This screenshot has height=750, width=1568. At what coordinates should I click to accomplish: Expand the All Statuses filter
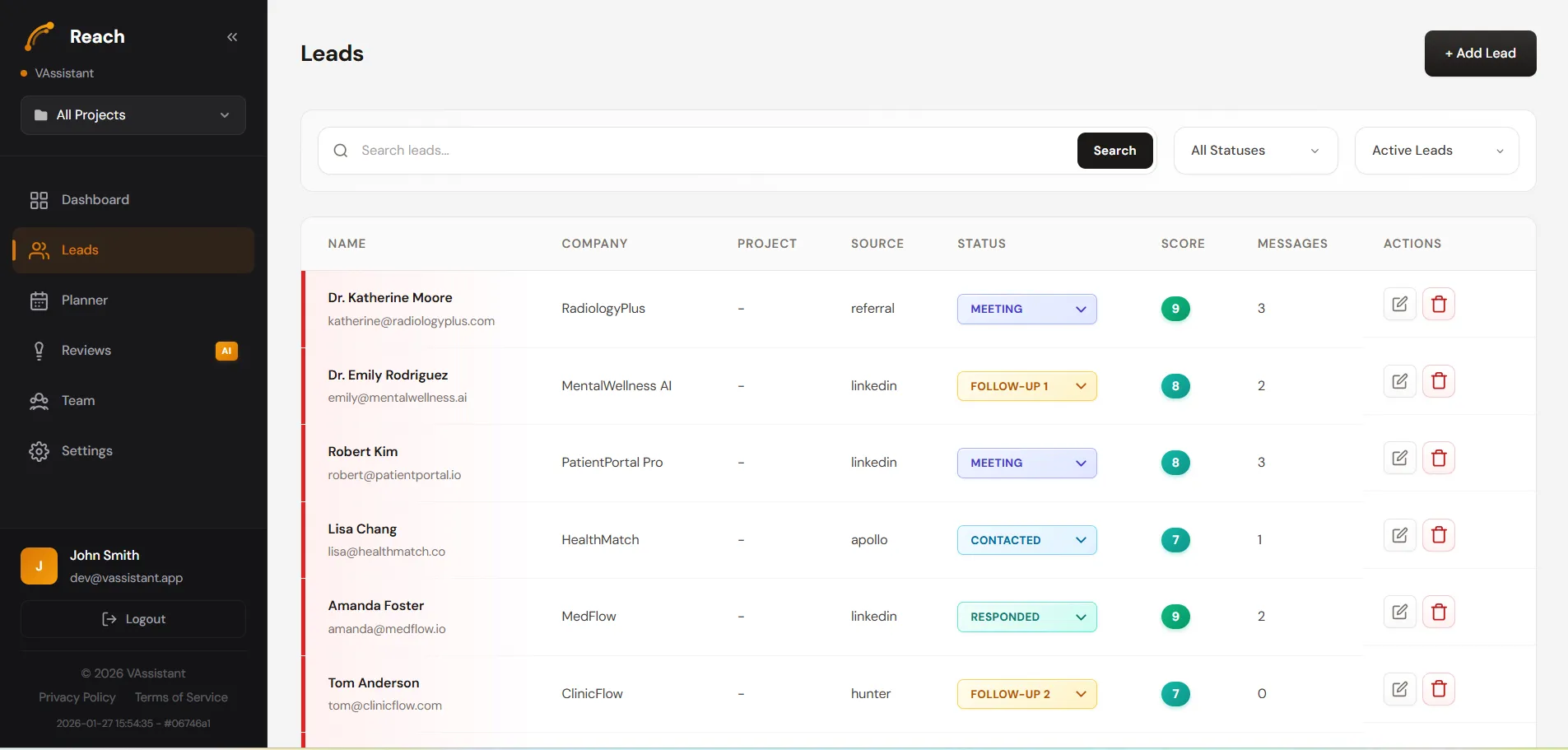pos(1254,151)
